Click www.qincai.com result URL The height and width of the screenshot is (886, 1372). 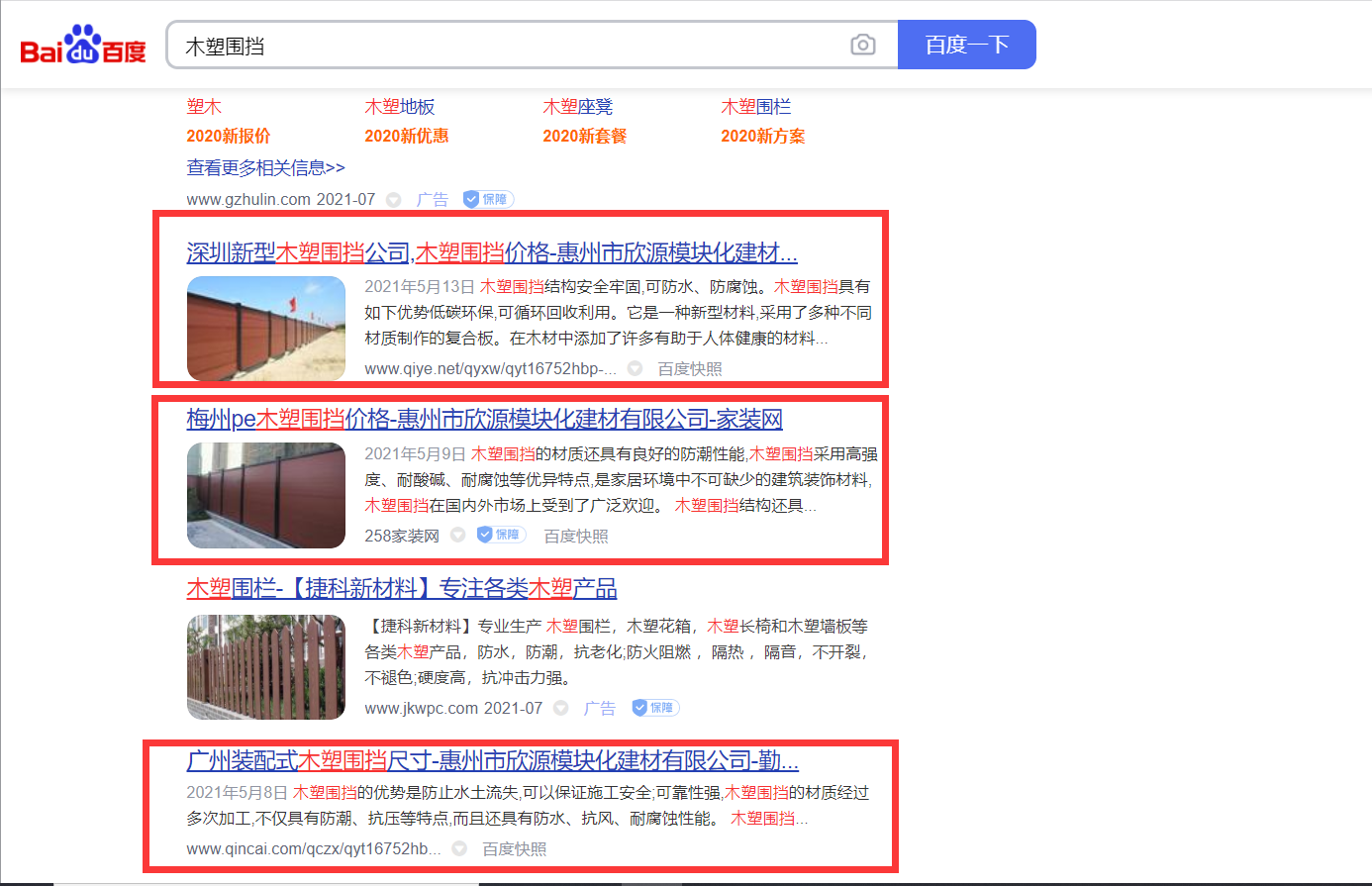tap(314, 849)
